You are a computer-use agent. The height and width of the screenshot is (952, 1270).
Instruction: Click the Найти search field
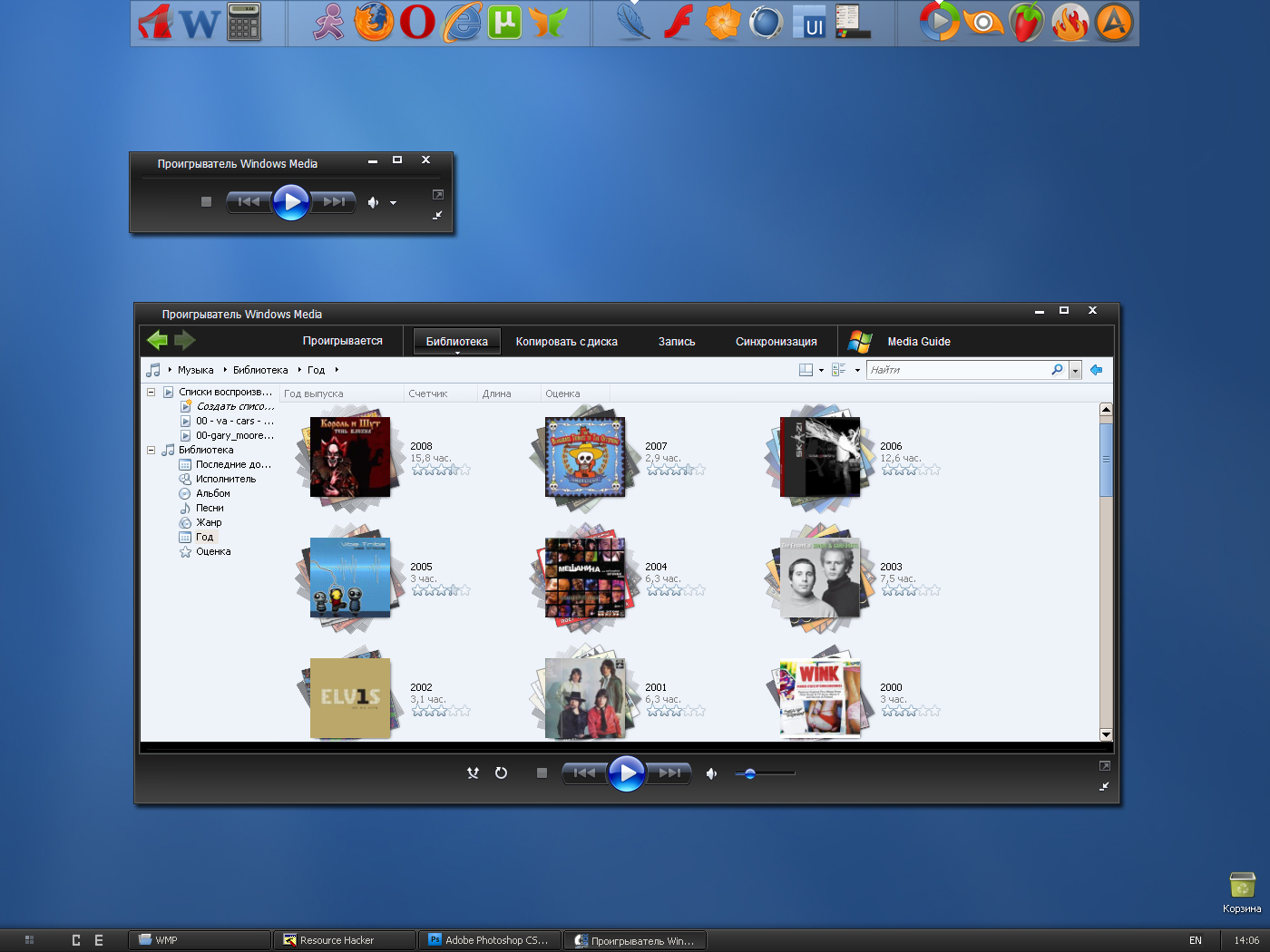(957, 370)
